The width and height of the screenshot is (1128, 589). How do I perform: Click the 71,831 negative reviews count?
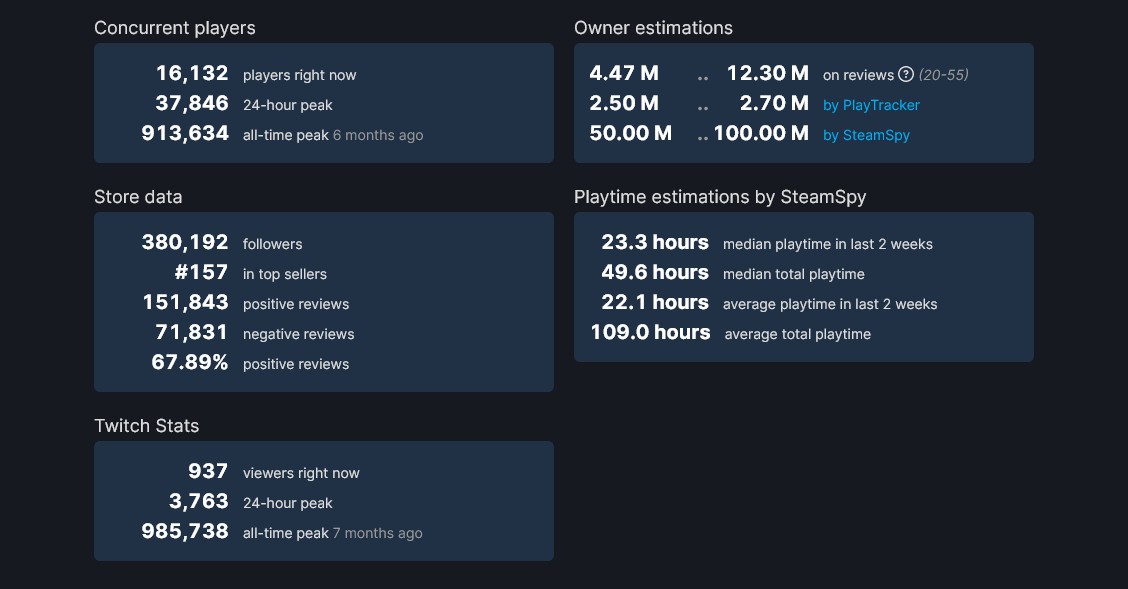[x=192, y=333]
